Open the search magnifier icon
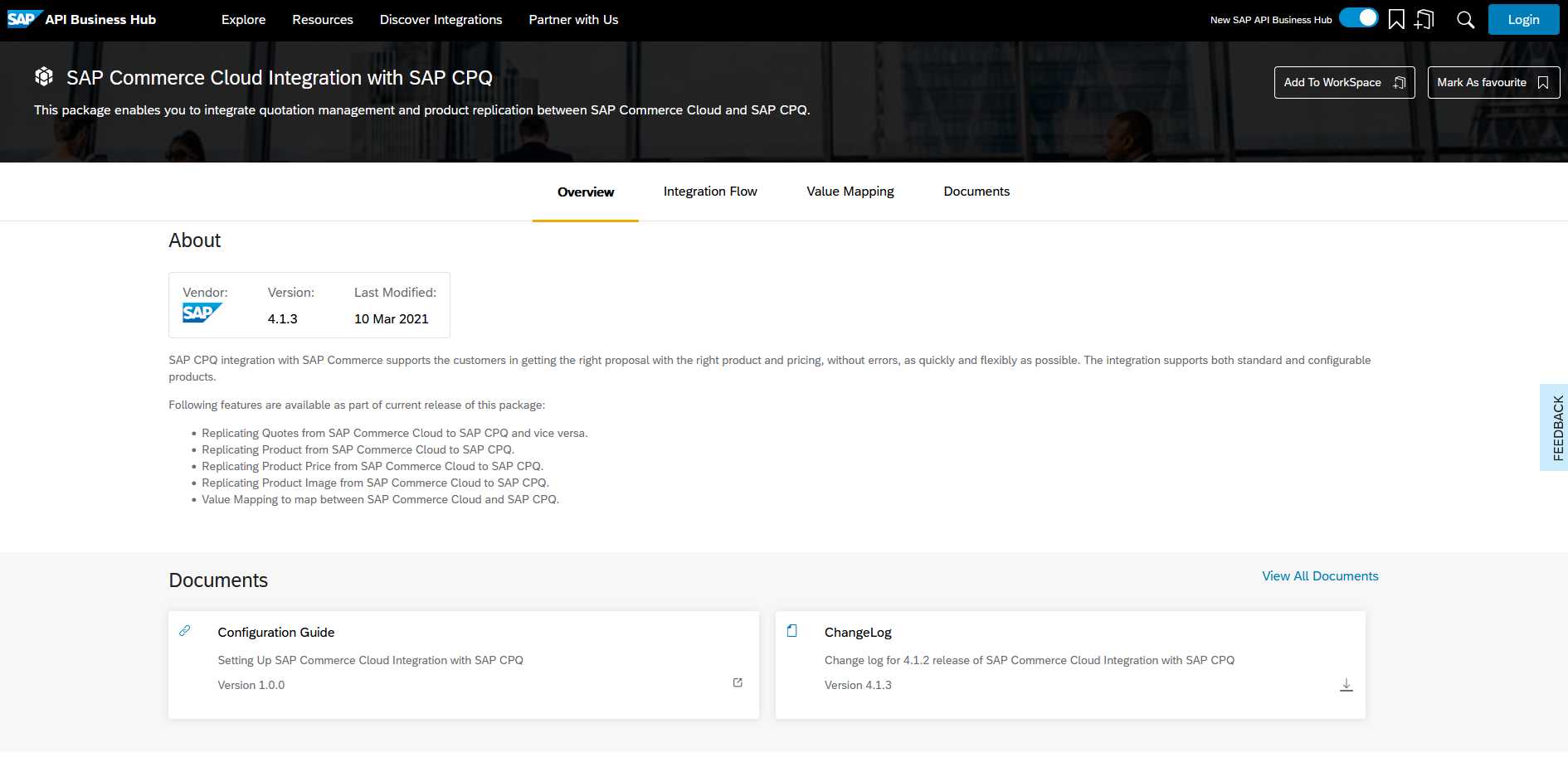 [1466, 20]
